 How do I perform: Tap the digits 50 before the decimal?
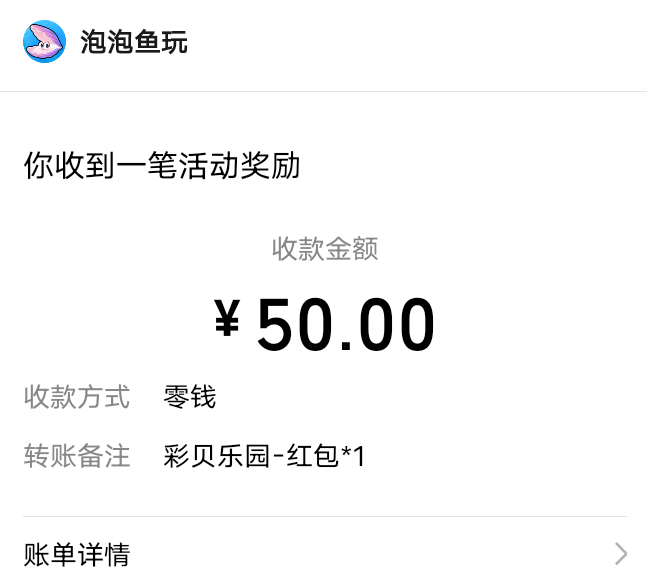(x=294, y=325)
